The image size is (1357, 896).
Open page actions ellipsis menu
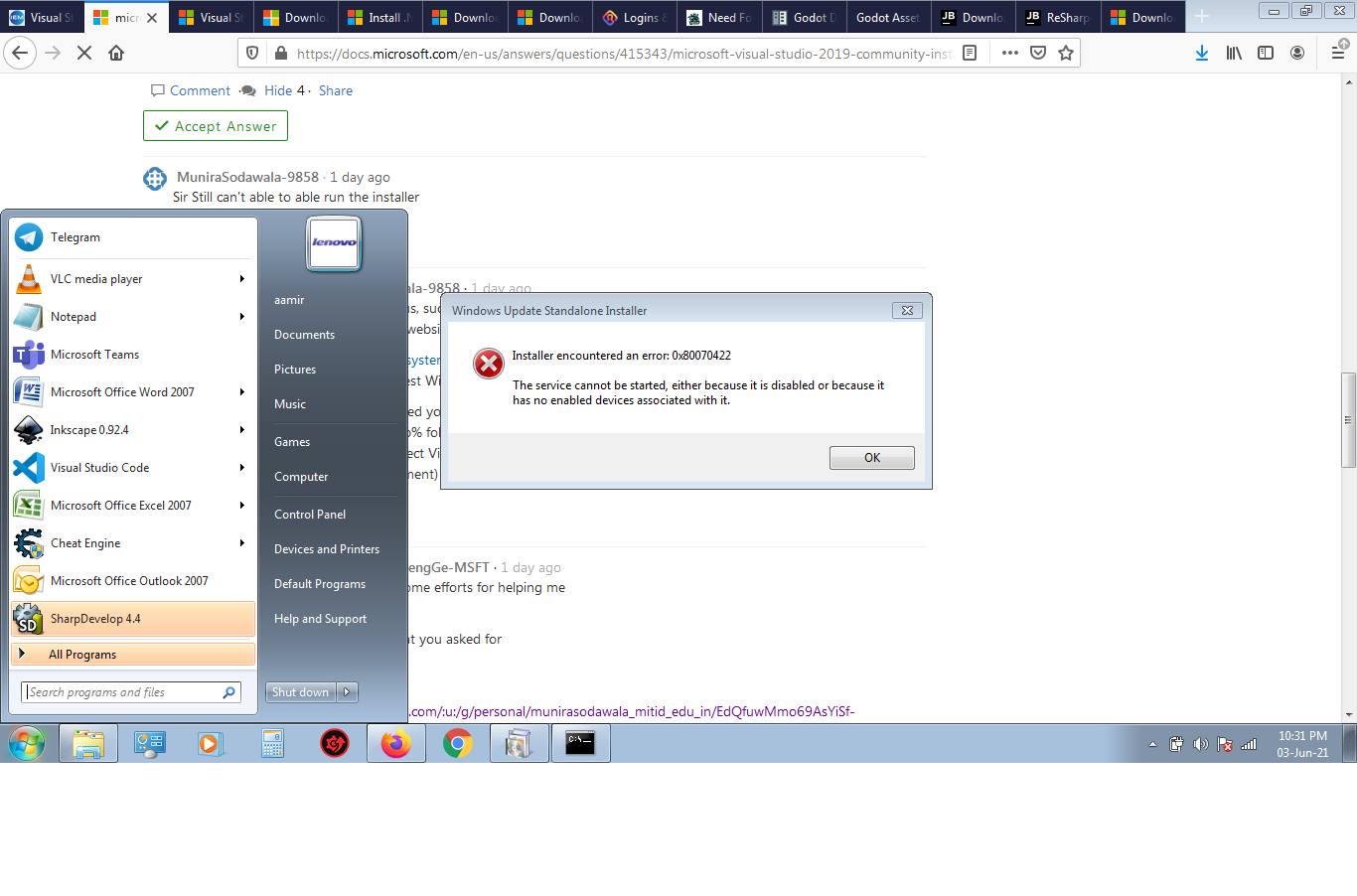pyautogui.click(x=1010, y=53)
